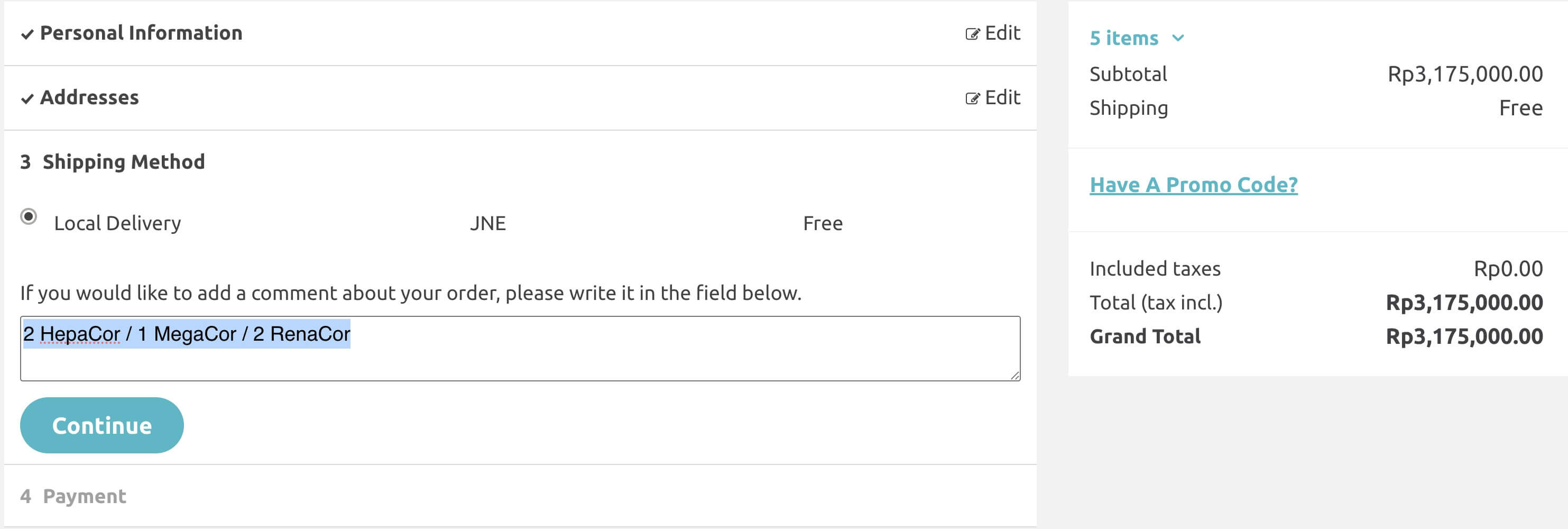Click the checkmark icon before Addresses
The height and width of the screenshot is (529, 1568).
27,98
